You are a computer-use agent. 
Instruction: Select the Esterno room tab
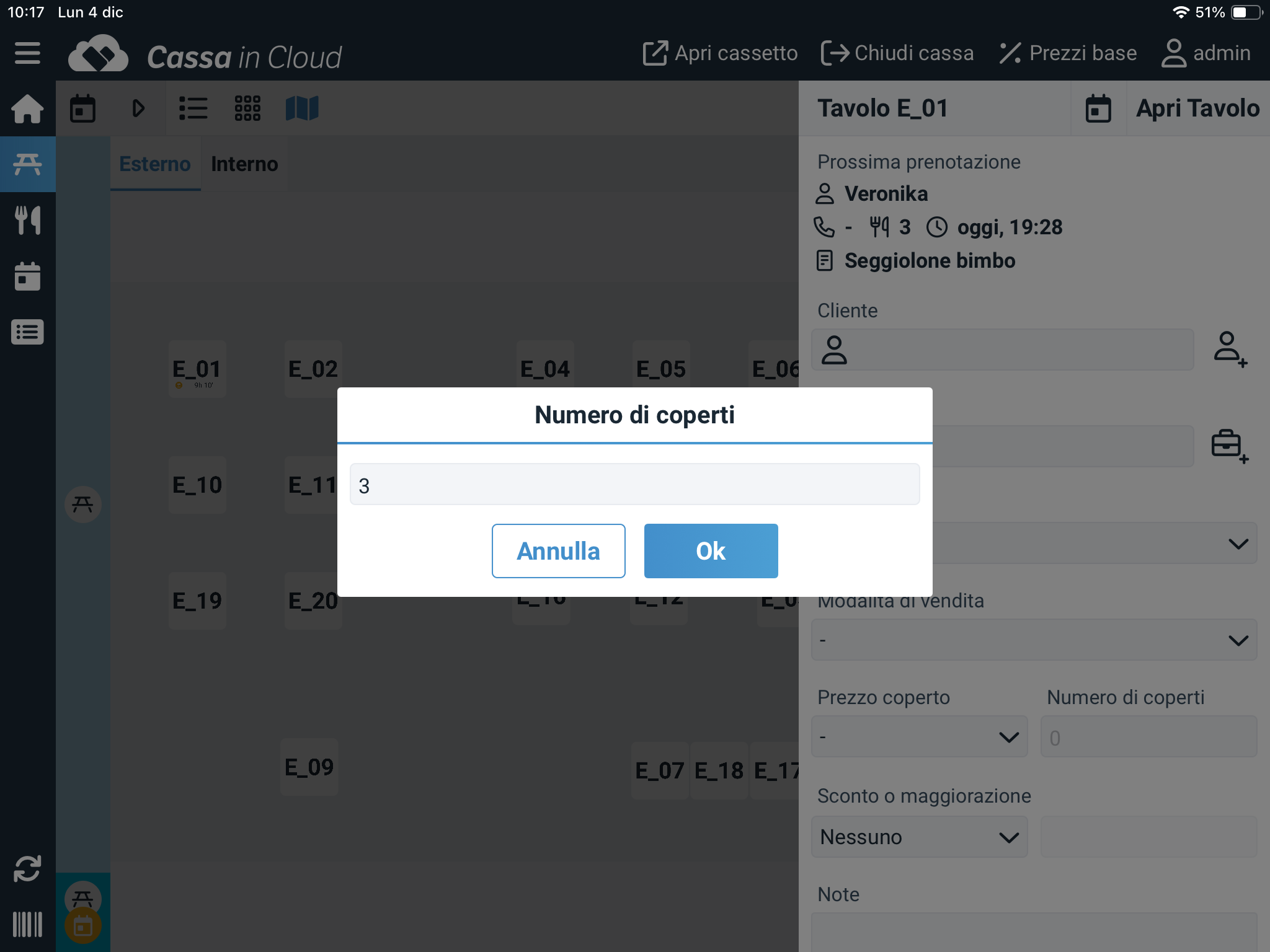155,164
